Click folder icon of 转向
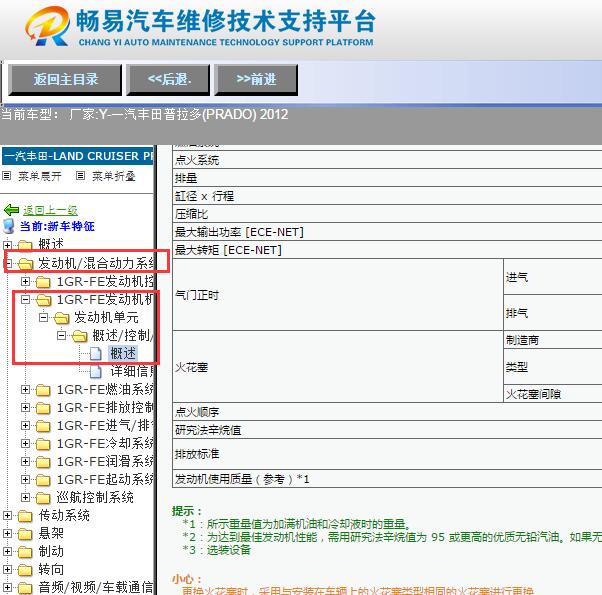This screenshot has width=602, height=595. (x=25, y=570)
